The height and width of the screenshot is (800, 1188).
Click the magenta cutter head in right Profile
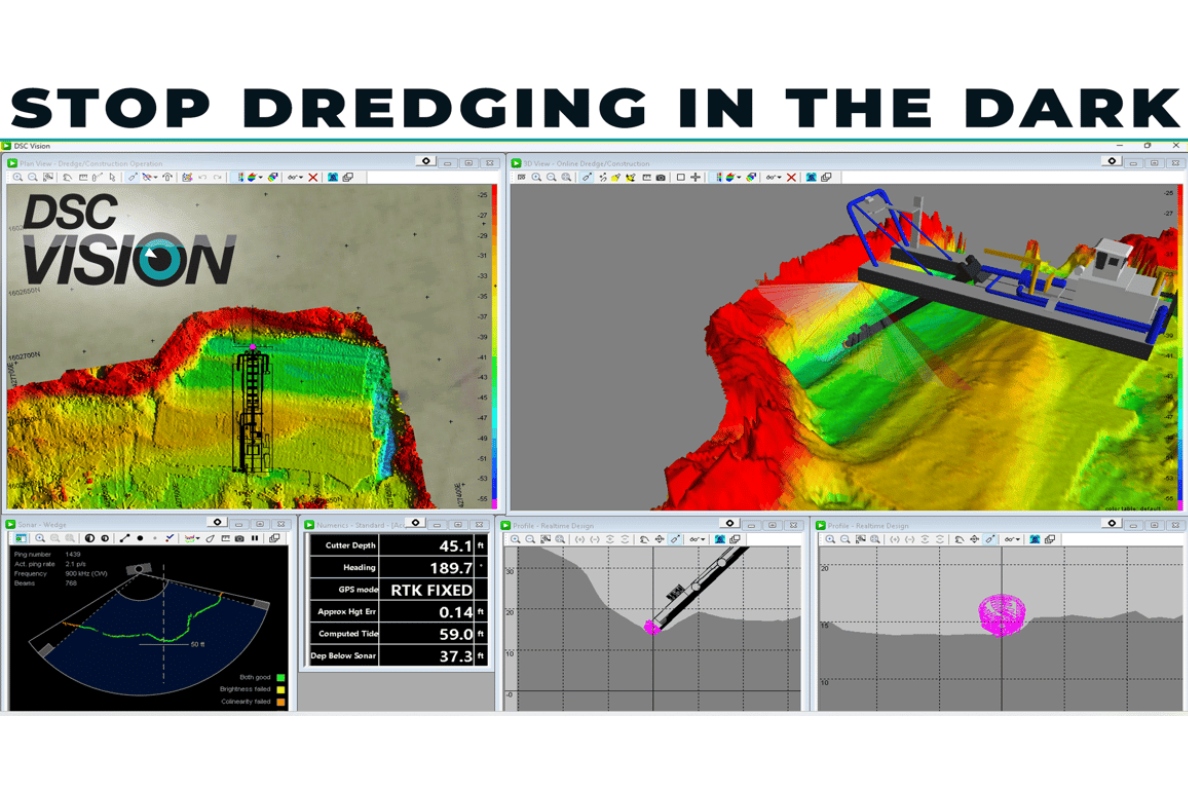[x=1002, y=614]
